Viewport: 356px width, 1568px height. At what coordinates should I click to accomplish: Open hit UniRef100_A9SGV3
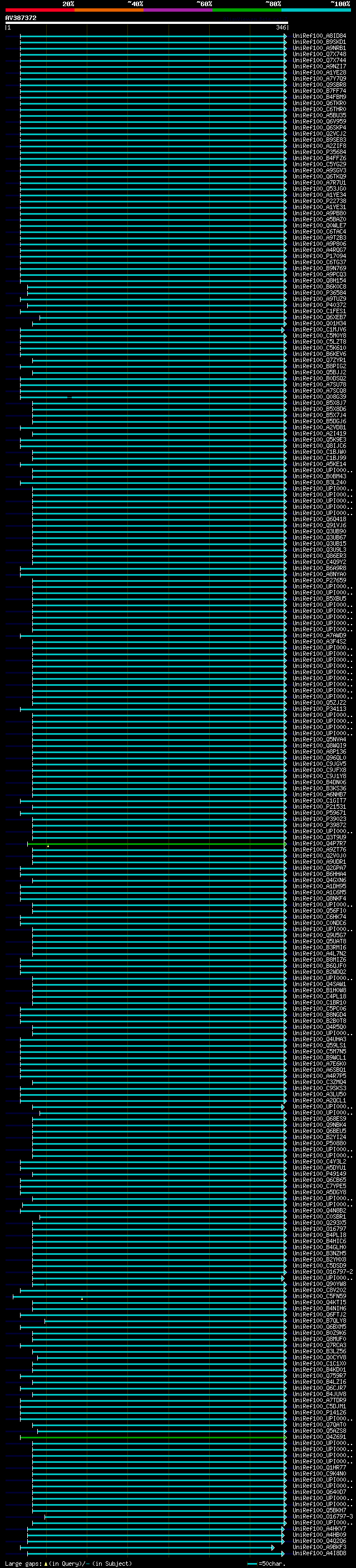coord(319,170)
